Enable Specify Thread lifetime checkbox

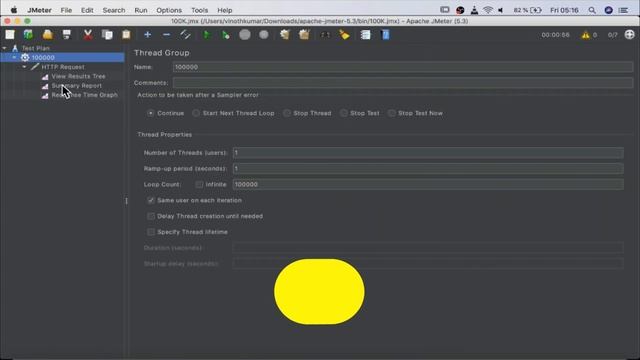[151, 232]
